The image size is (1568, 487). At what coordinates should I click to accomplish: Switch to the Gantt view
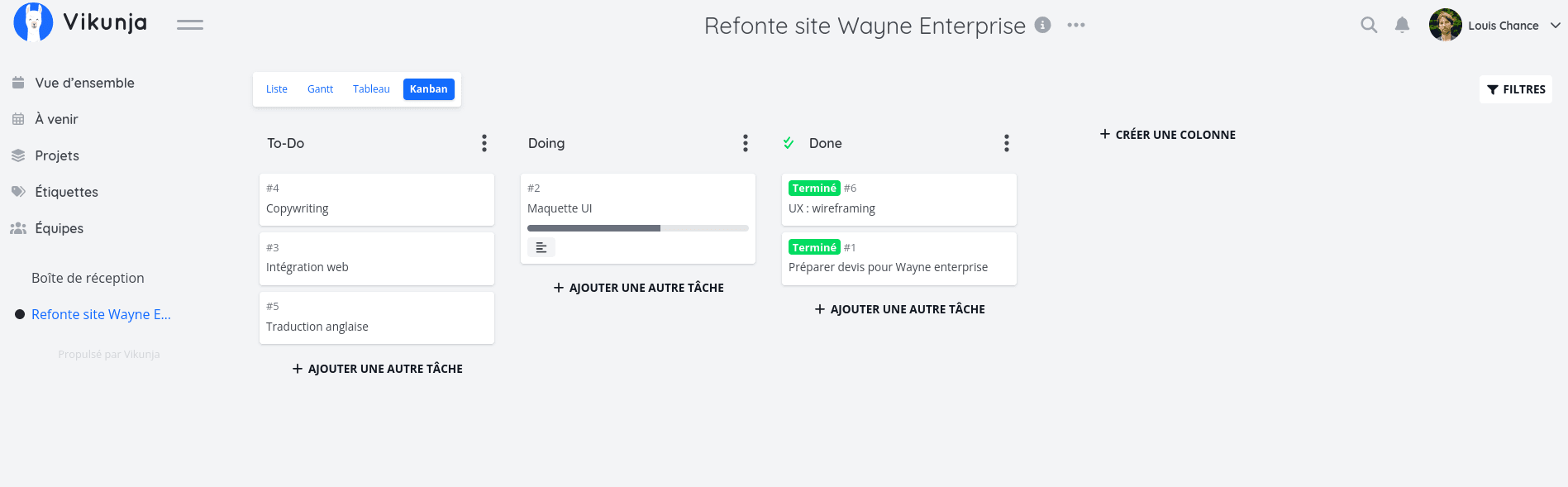pos(321,89)
